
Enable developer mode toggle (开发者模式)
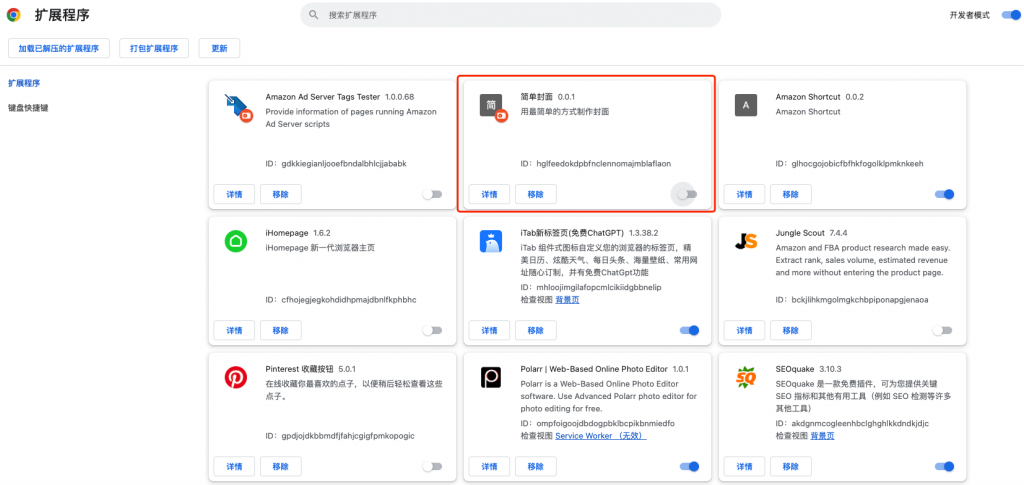tap(1005, 15)
